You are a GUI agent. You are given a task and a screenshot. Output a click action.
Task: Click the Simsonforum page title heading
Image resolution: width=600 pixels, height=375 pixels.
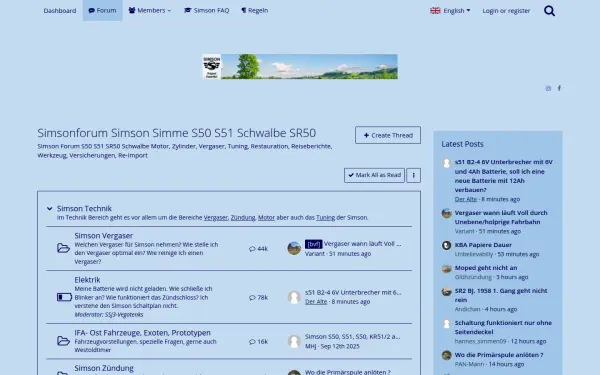click(x=176, y=133)
